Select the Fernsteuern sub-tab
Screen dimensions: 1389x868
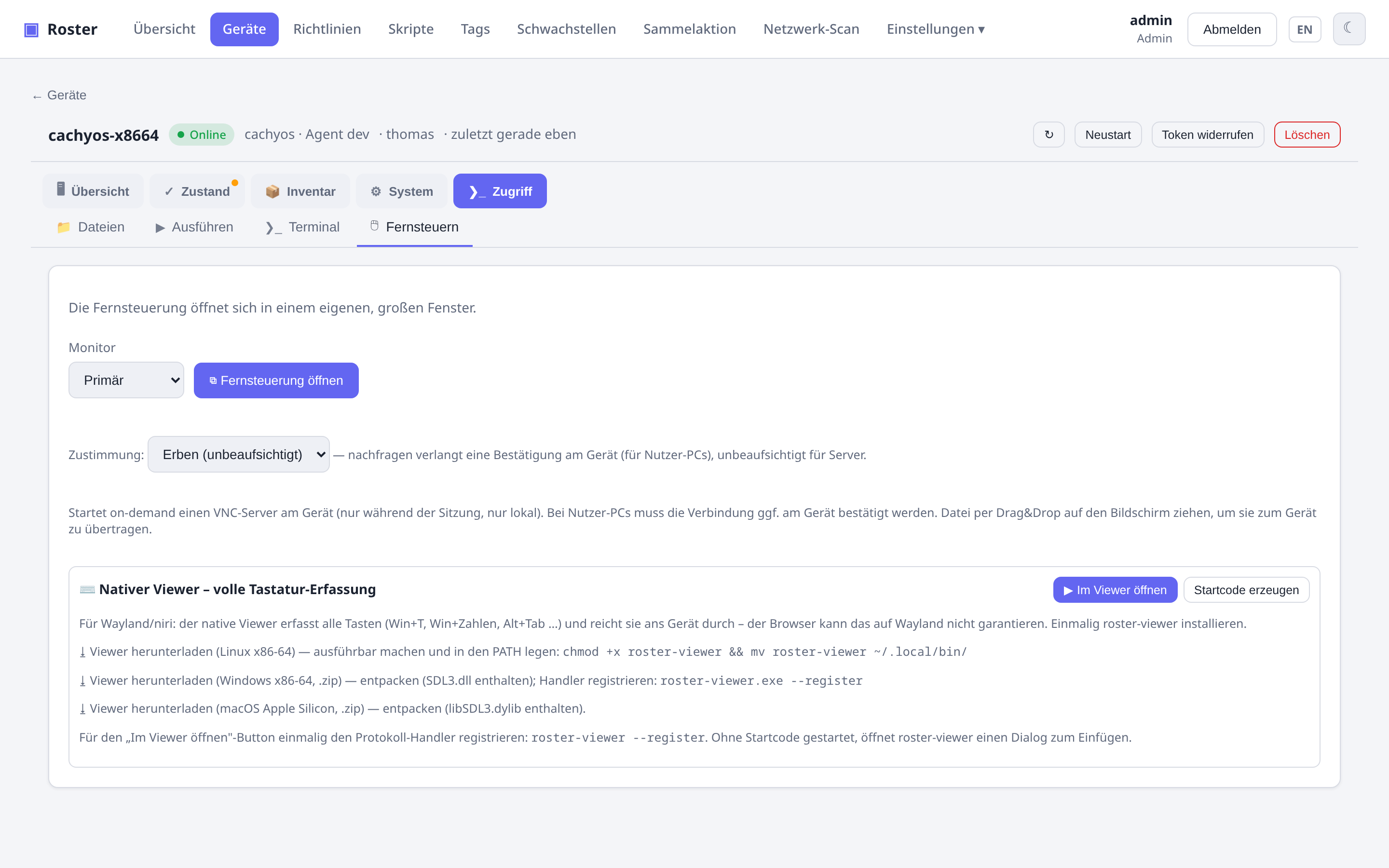click(414, 227)
